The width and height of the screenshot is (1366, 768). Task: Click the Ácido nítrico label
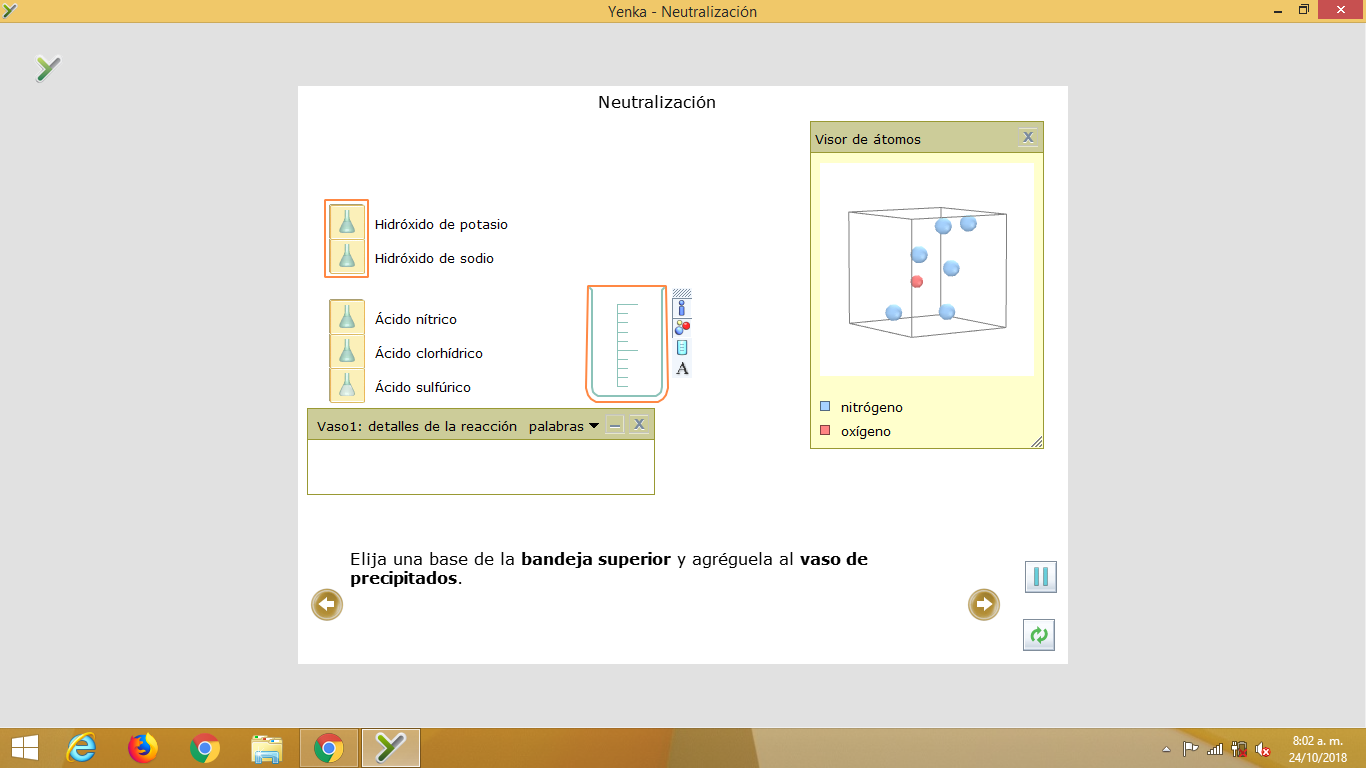[x=416, y=319]
